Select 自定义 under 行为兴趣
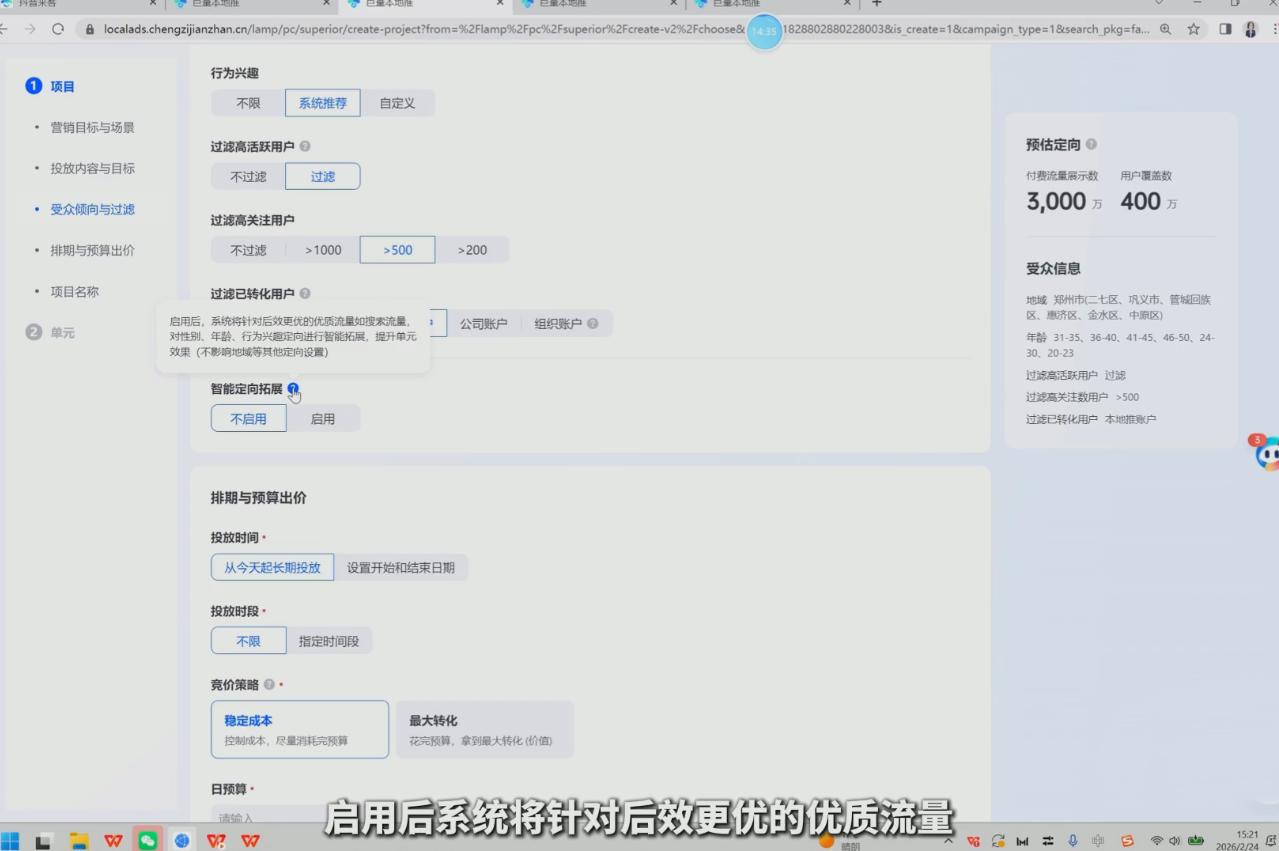This screenshot has width=1279, height=851. [x=398, y=102]
